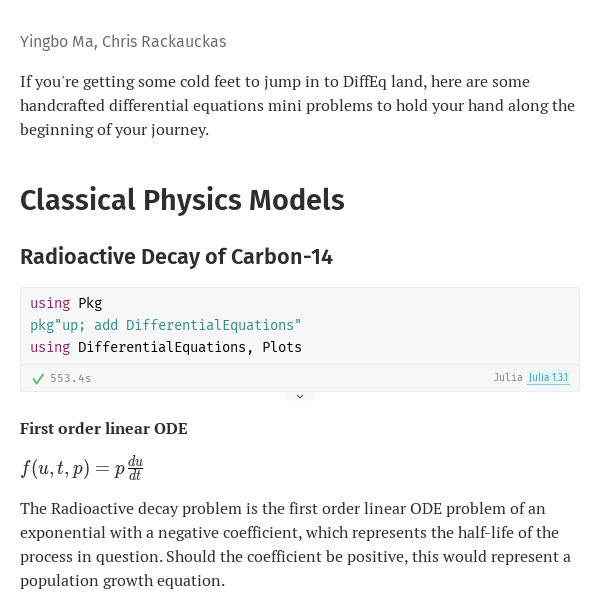Viewport: 600px width, 600px height.
Task: Expand the code cell output chevron
Action: pyautogui.click(x=300, y=396)
